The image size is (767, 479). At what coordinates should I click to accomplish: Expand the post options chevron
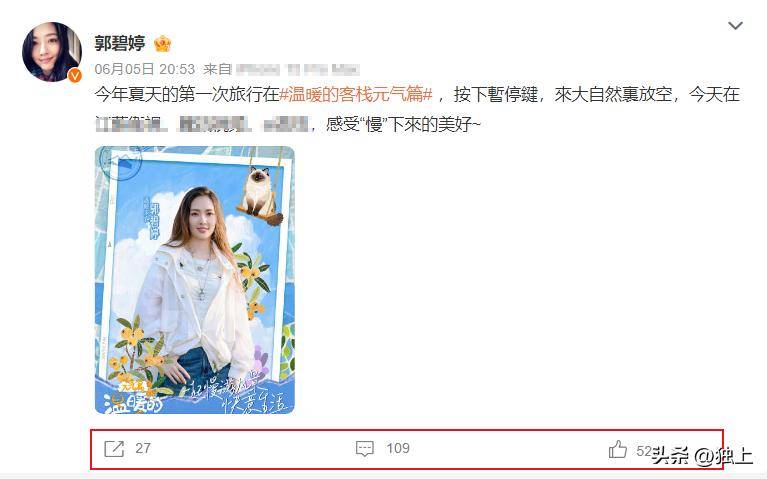point(735,25)
